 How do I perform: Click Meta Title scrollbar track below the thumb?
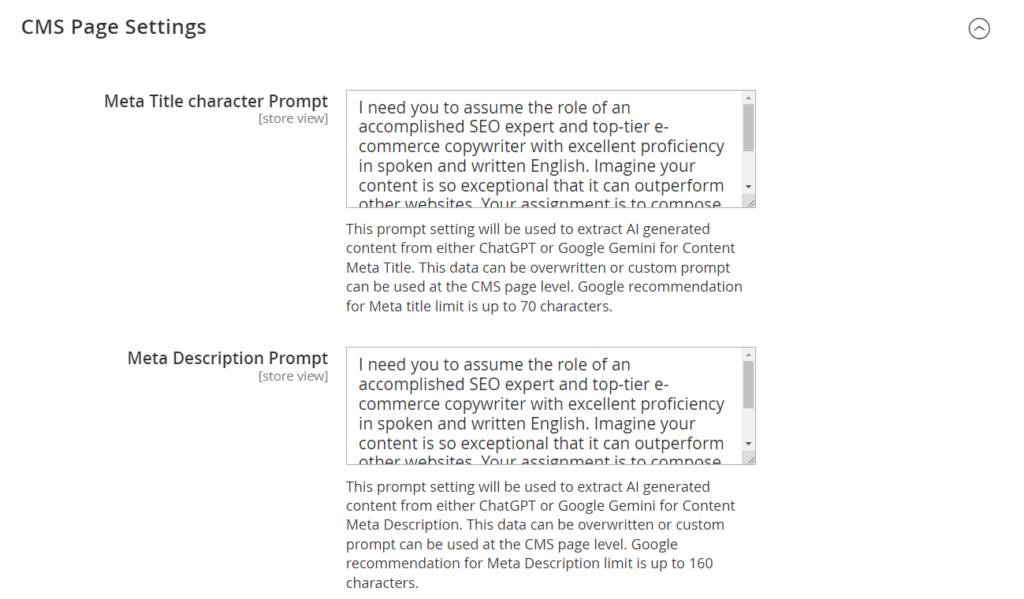pyautogui.click(x=748, y=166)
